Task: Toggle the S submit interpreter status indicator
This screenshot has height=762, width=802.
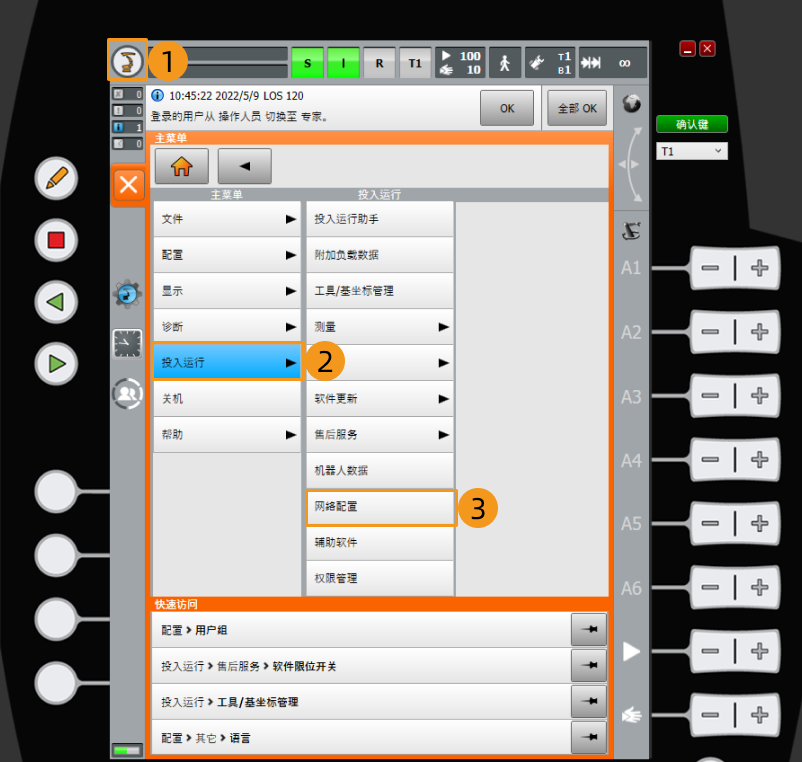Action: (307, 62)
